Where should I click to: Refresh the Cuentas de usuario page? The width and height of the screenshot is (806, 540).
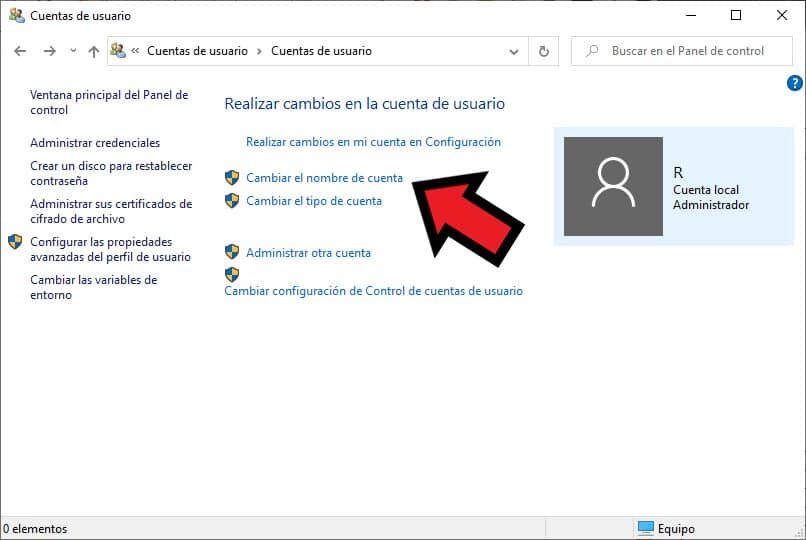543,51
